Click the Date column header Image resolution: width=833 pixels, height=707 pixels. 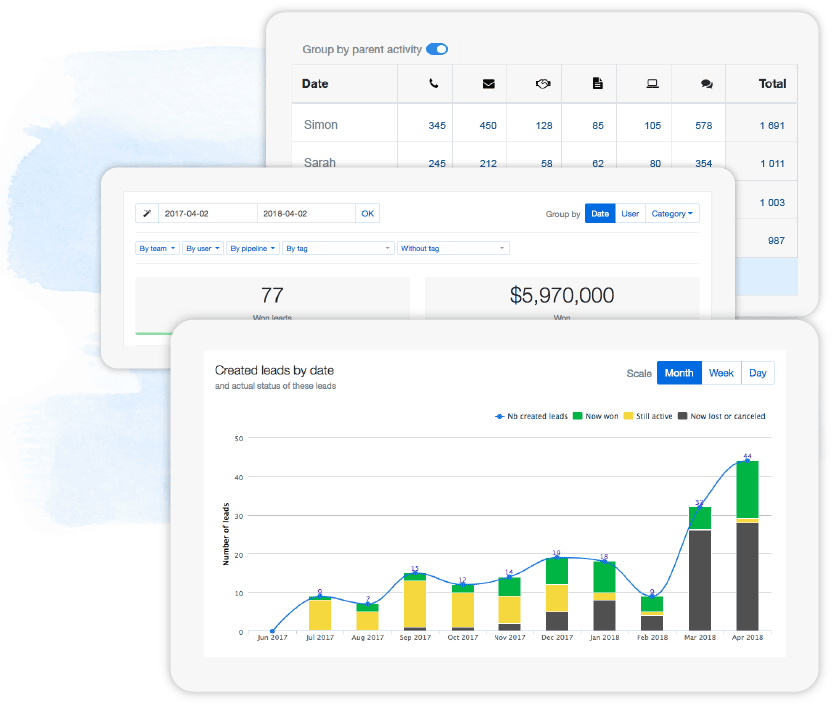point(315,83)
